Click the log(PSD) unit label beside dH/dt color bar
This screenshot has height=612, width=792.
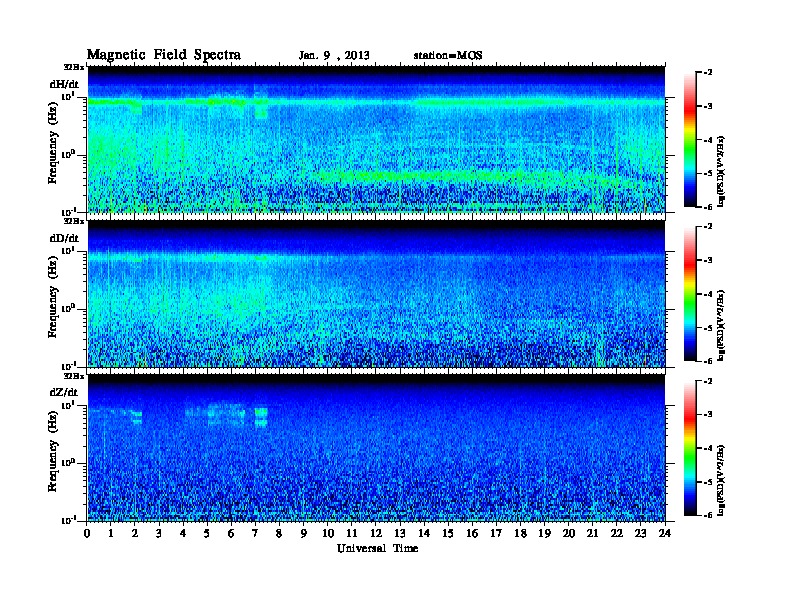click(x=722, y=171)
